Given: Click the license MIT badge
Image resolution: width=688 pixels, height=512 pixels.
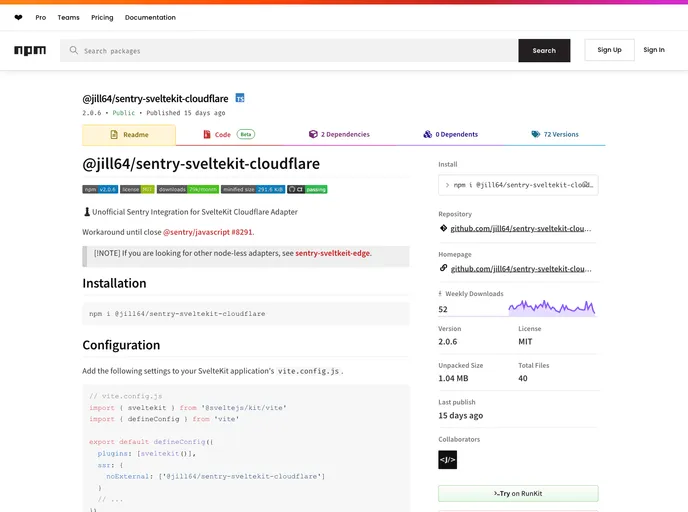Looking at the screenshot, I should tap(137, 190).
